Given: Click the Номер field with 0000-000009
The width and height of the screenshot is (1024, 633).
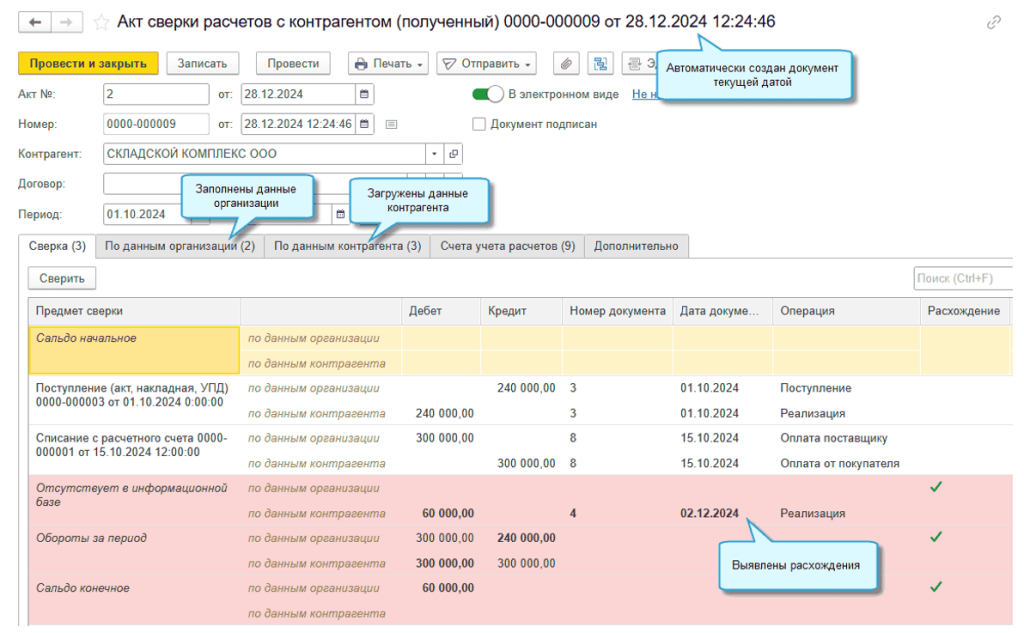Looking at the screenshot, I should tap(156, 124).
